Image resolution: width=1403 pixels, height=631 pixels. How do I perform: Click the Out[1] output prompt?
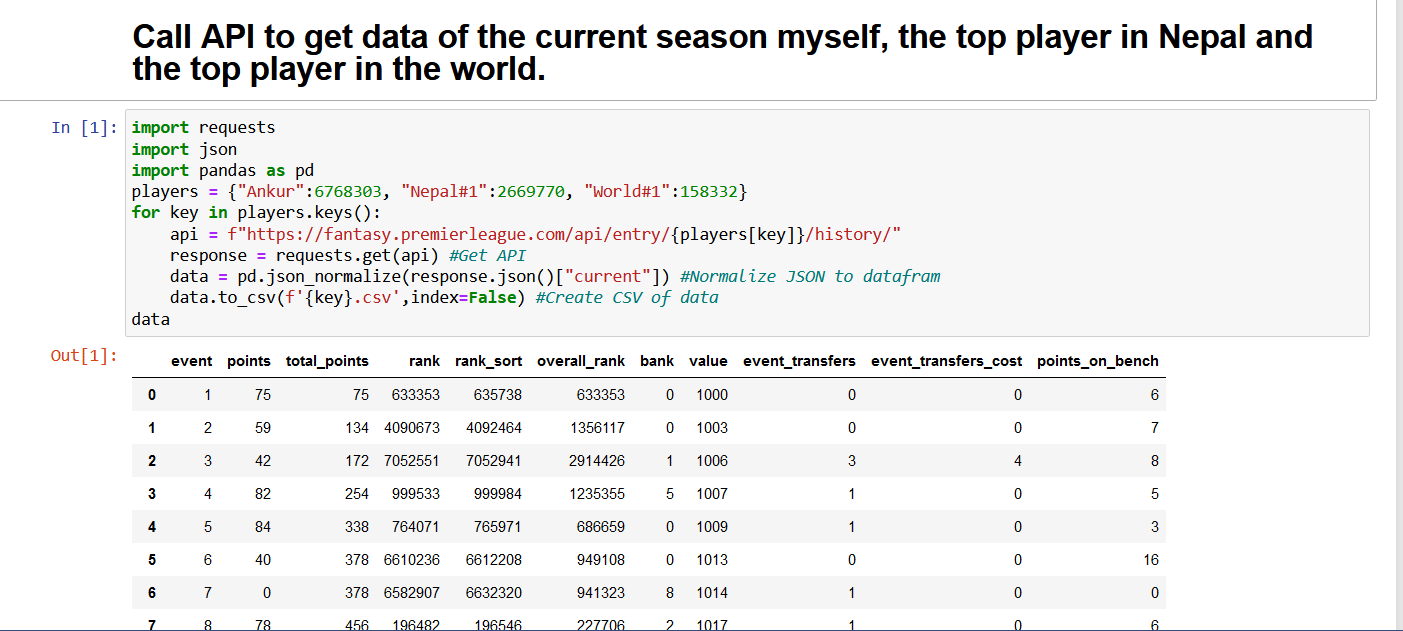pyautogui.click(x=84, y=355)
